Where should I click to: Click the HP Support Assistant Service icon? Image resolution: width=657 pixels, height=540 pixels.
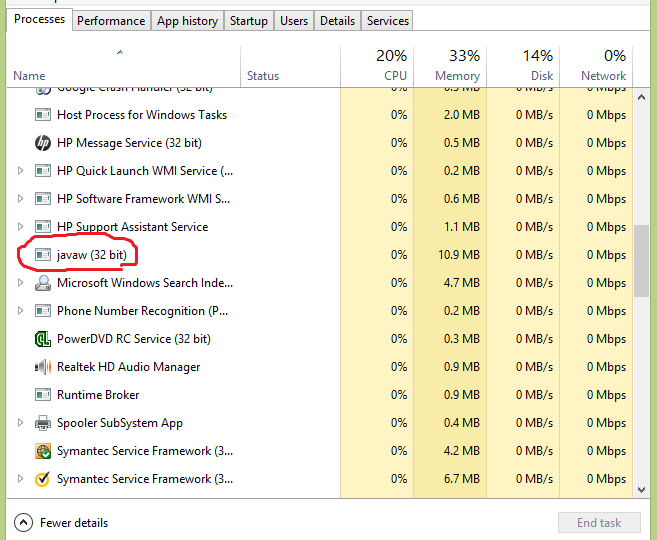pyautogui.click(x=43, y=227)
